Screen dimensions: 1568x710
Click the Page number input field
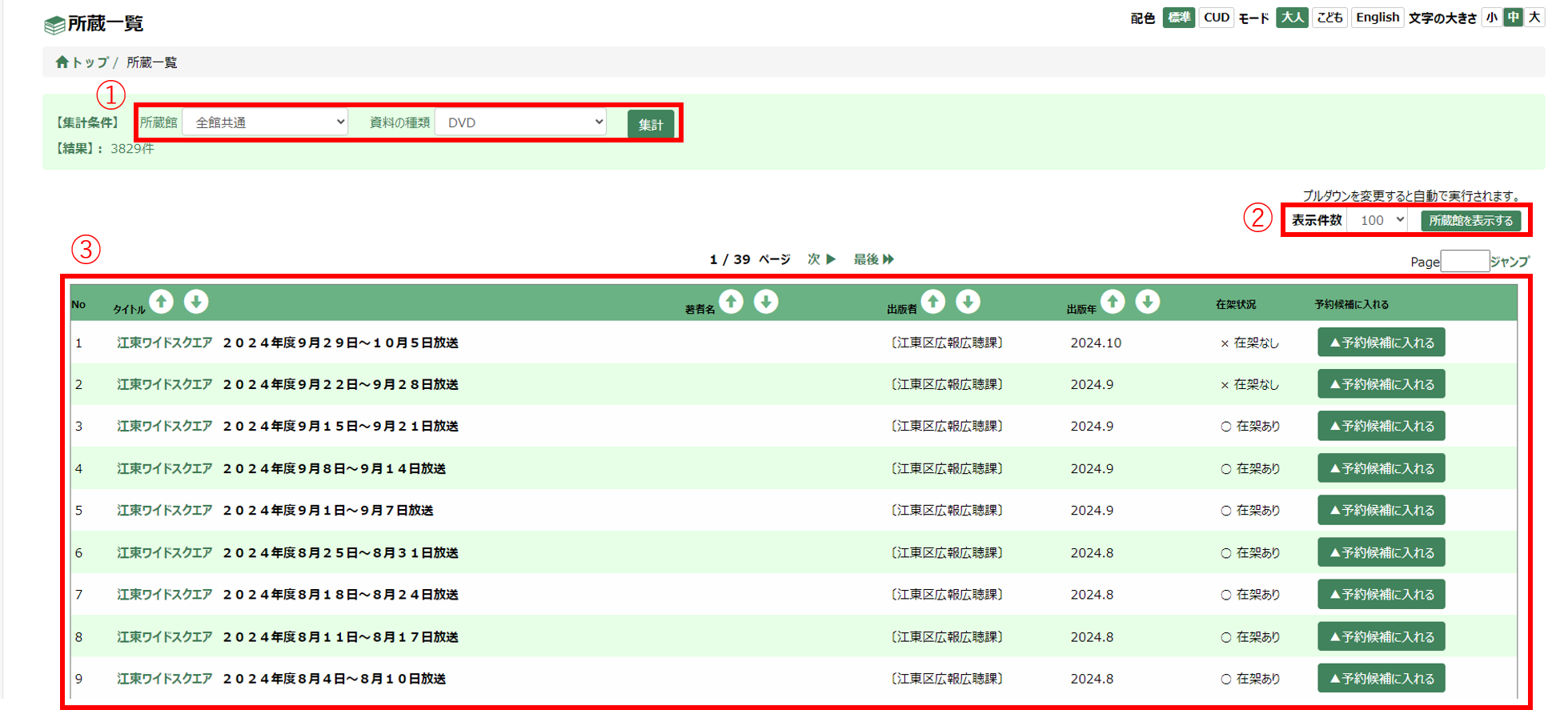[1464, 261]
